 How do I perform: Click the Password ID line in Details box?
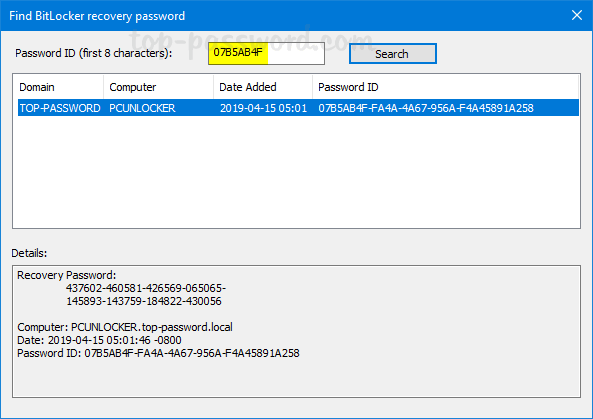click(158, 353)
